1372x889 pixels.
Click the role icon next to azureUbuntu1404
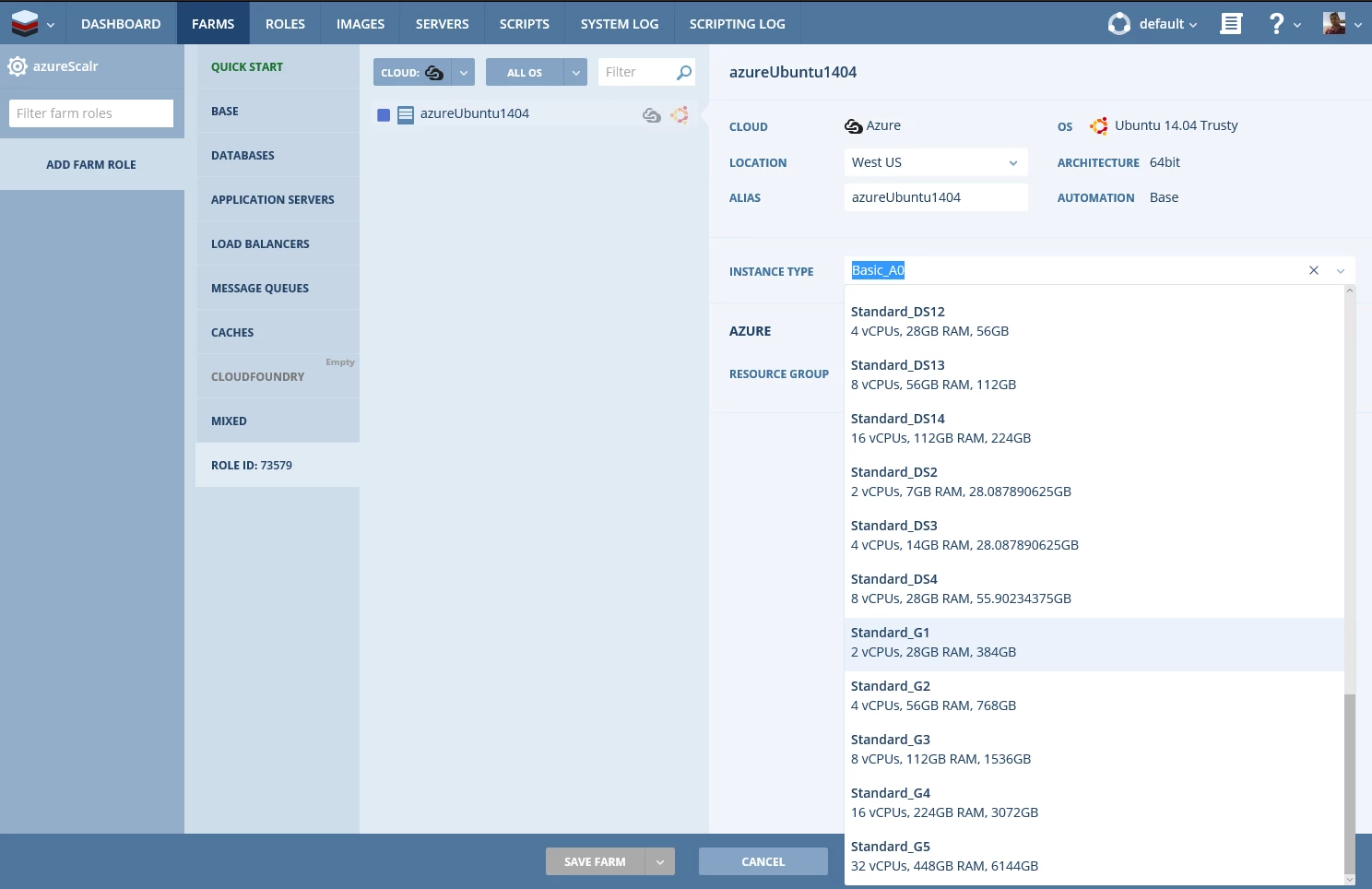406,115
